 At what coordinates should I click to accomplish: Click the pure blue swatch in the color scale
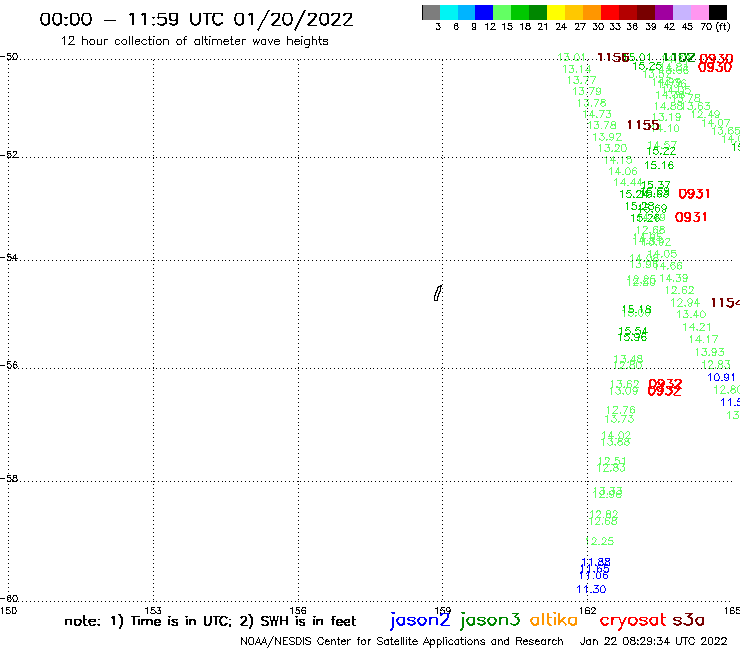(x=484, y=12)
